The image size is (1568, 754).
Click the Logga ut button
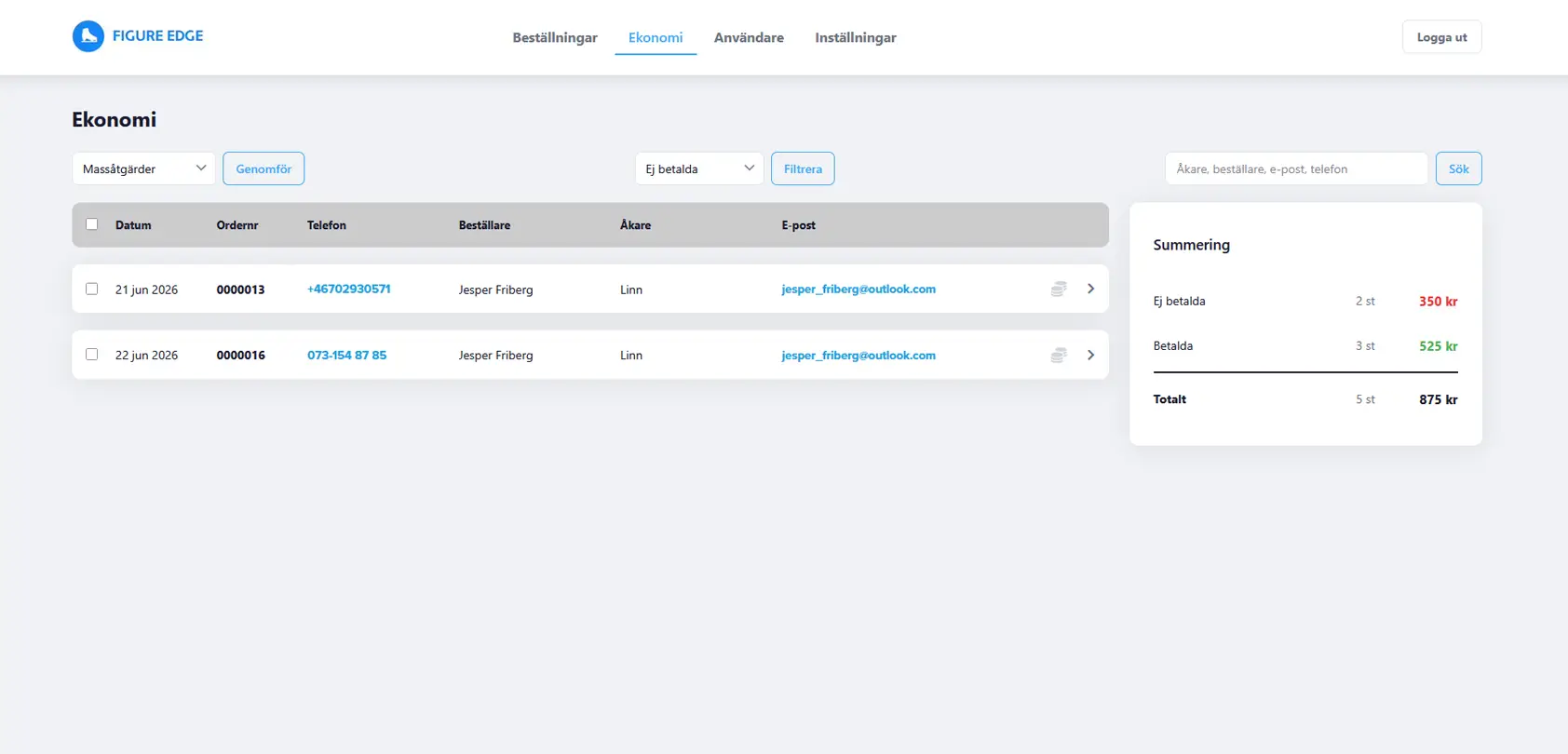(1441, 37)
